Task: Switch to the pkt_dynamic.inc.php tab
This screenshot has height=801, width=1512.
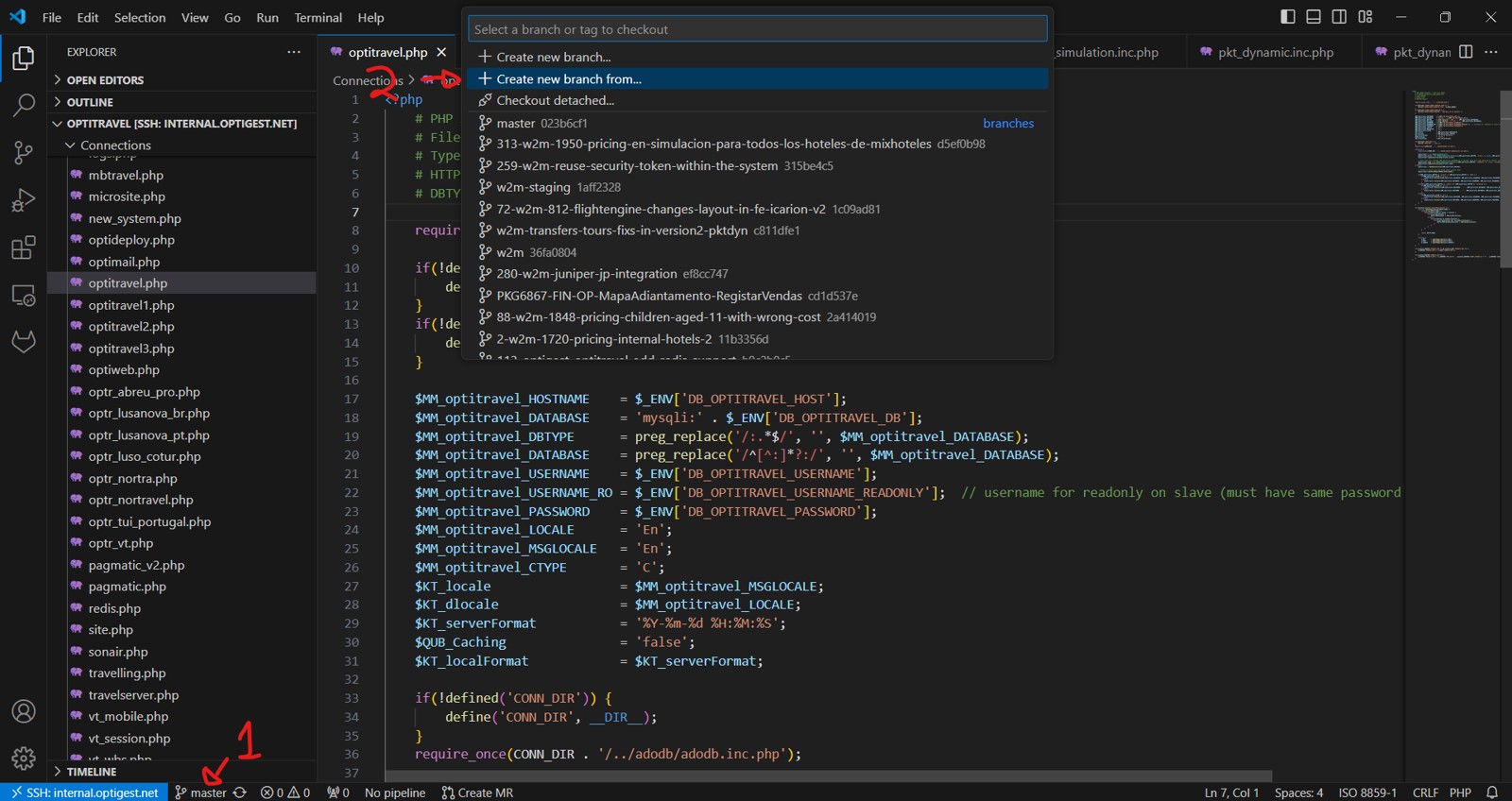Action: pyautogui.click(x=1275, y=52)
